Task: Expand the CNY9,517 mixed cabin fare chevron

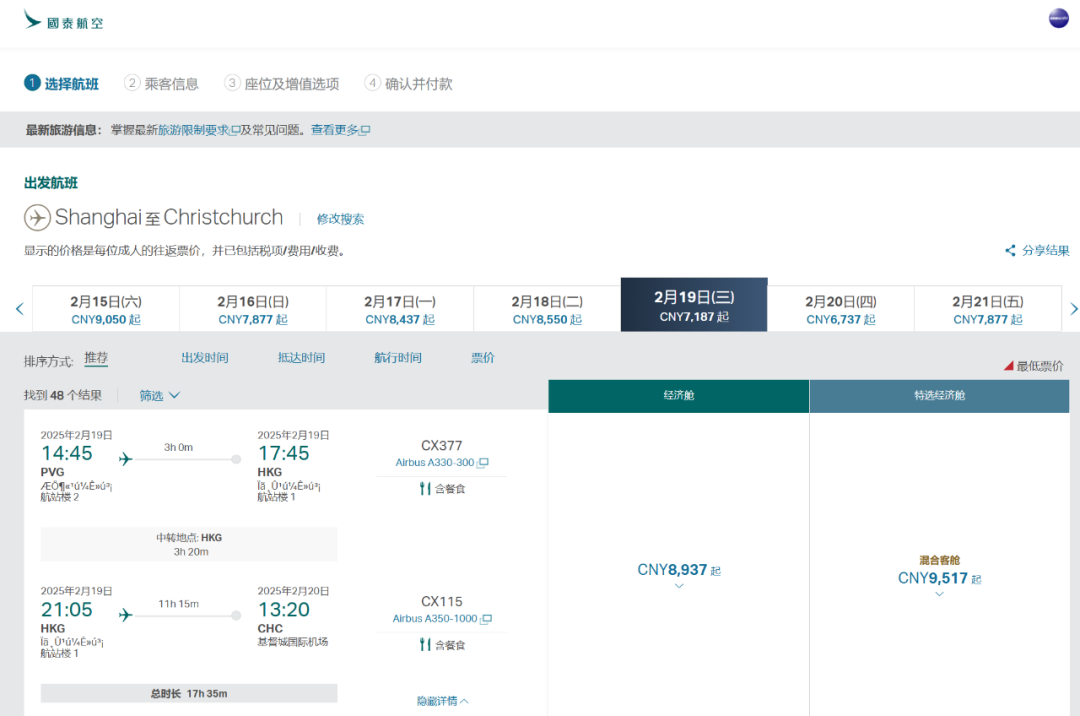Action: click(938, 593)
